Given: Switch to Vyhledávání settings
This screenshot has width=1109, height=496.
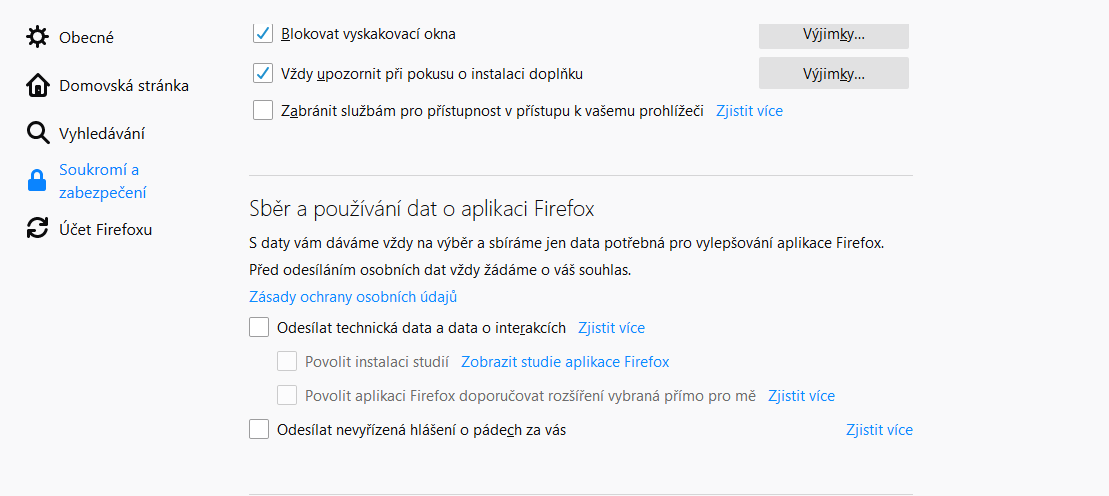Looking at the screenshot, I should [102, 133].
